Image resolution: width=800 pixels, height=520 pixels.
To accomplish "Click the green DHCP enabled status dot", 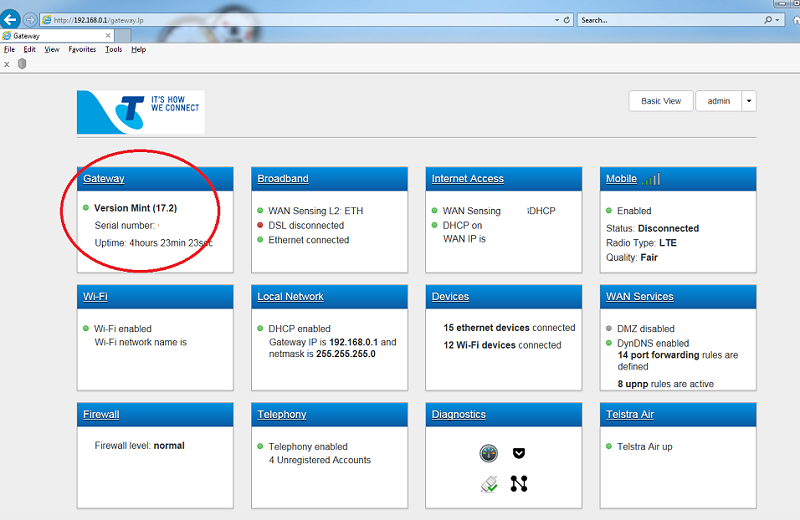I will (x=260, y=328).
